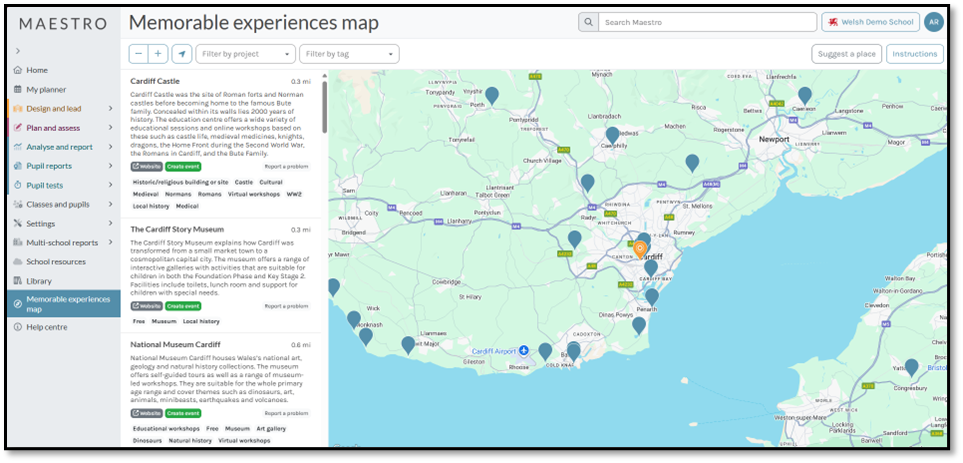Click the Suggest a place button
This screenshot has width=963, height=463.
[x=846, y=54]
